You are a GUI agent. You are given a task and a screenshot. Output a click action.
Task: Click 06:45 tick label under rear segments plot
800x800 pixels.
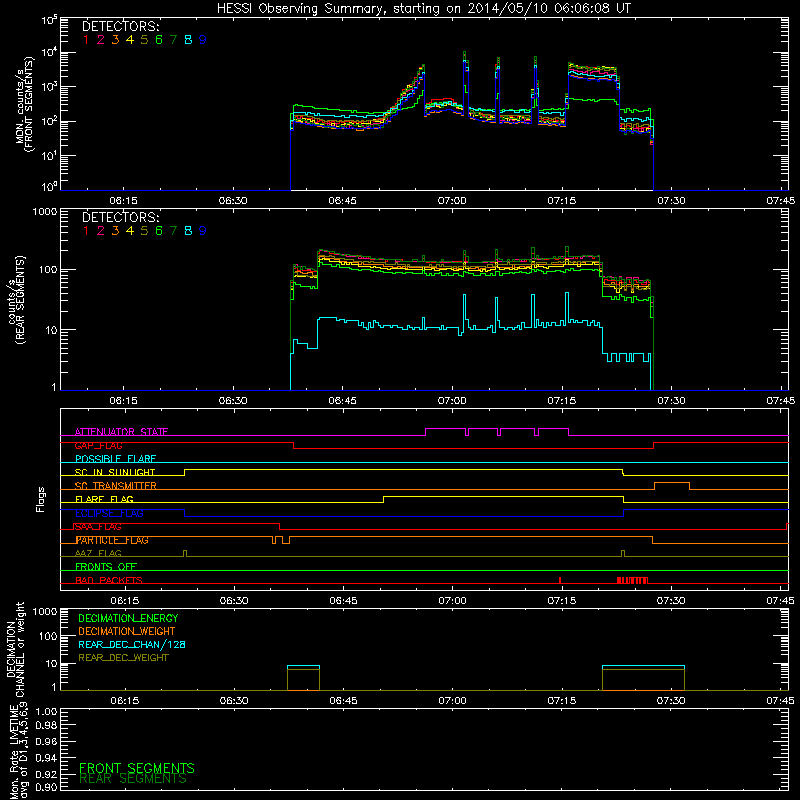[x=342, y=401]
